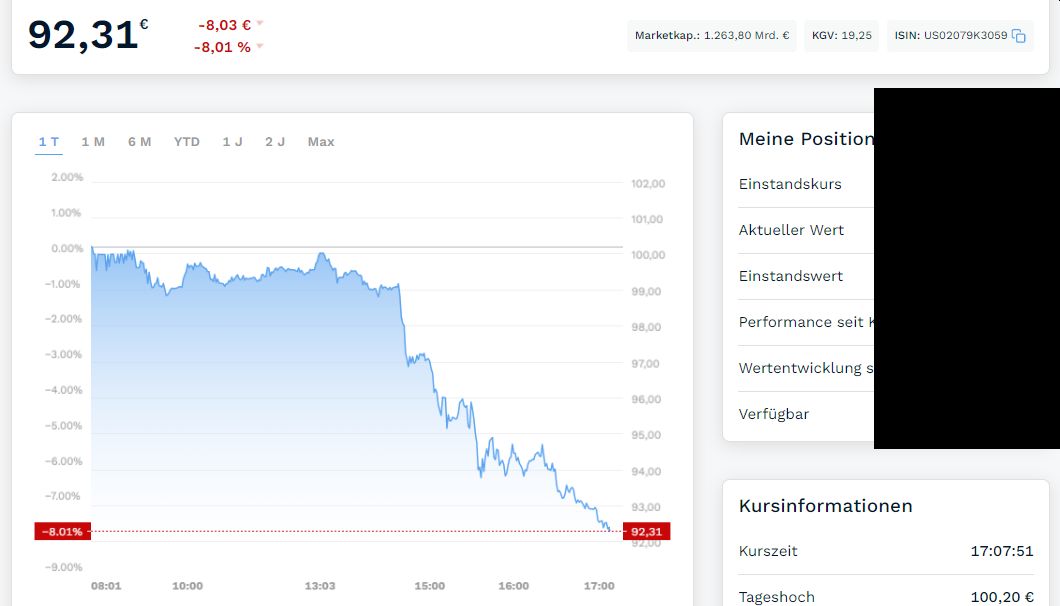Click the Kurszeit value 17:07:51
The height and width of the screenshot is (606, 1060).
1002,551
